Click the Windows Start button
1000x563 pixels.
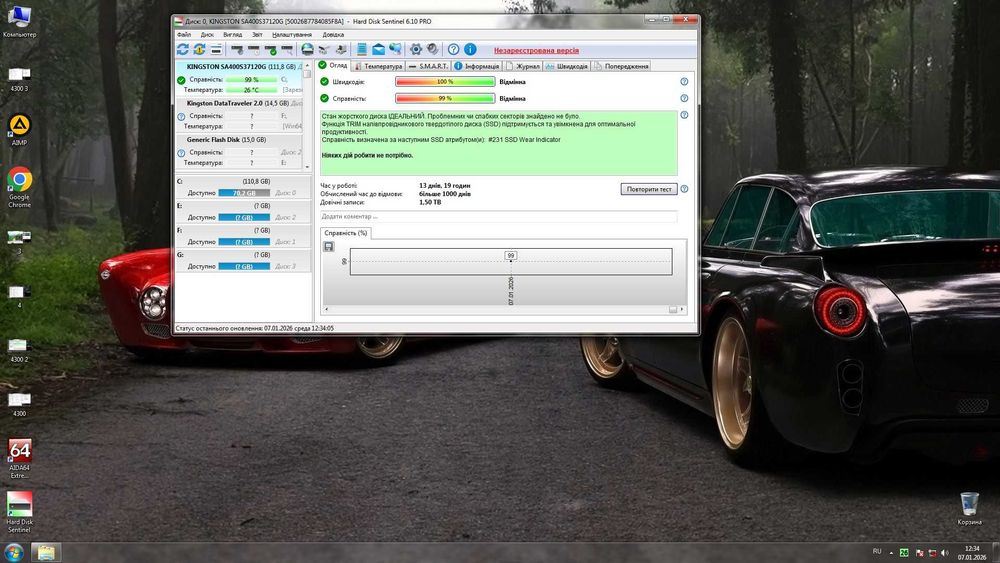(13, 552)
